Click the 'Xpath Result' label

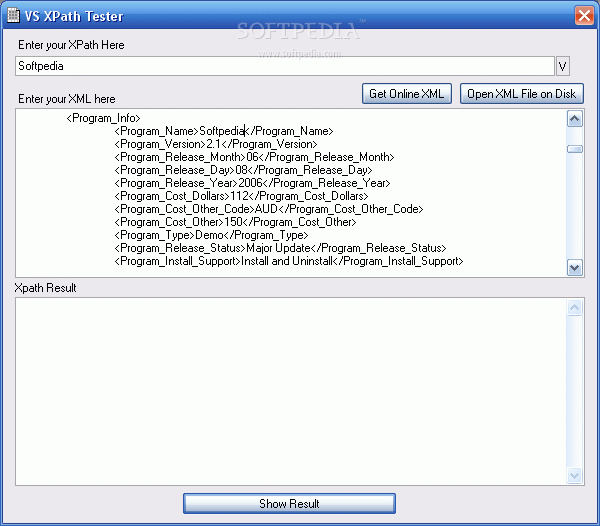45,288
